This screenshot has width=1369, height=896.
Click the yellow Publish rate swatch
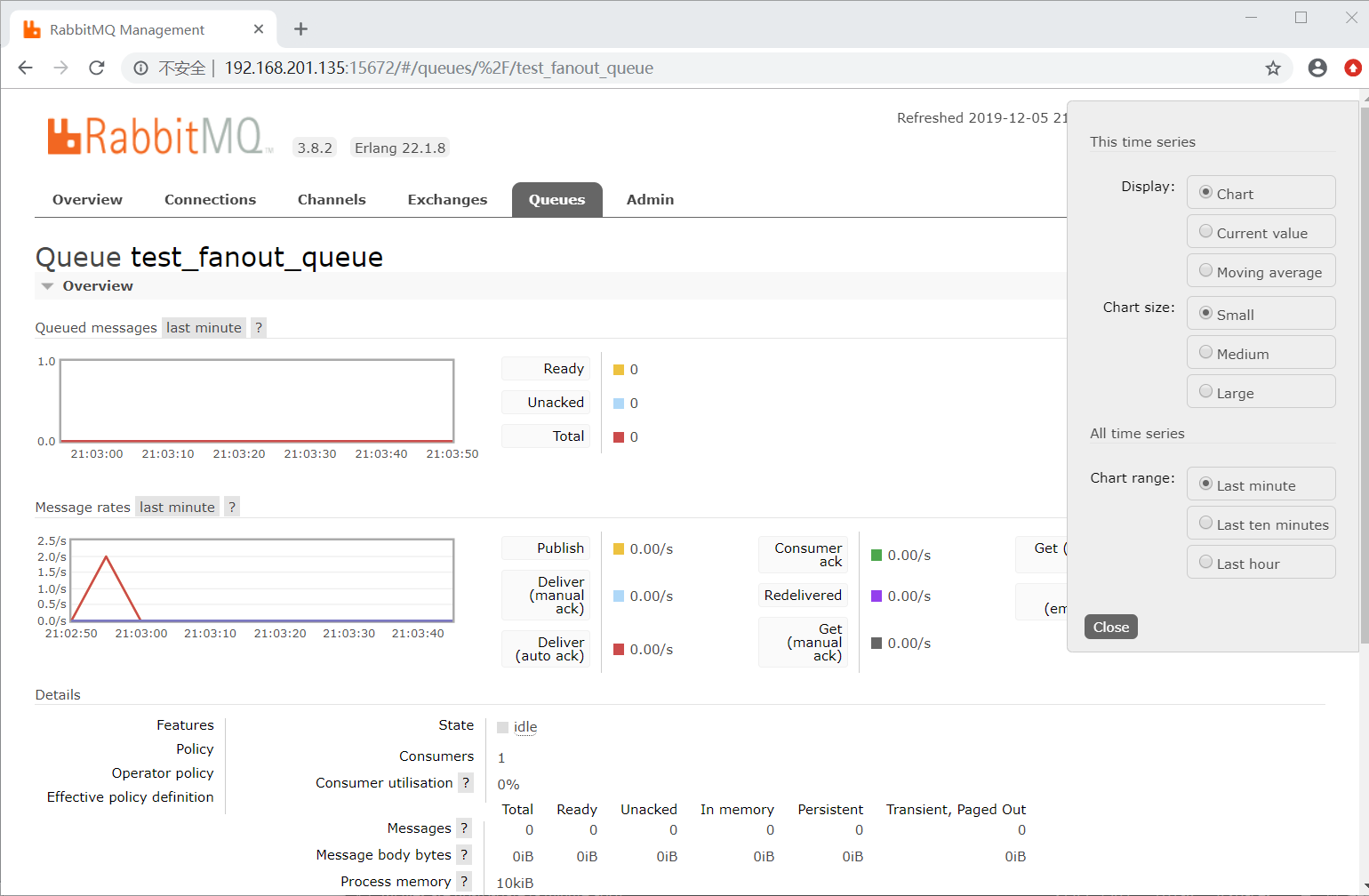click(x=619, y=549)
